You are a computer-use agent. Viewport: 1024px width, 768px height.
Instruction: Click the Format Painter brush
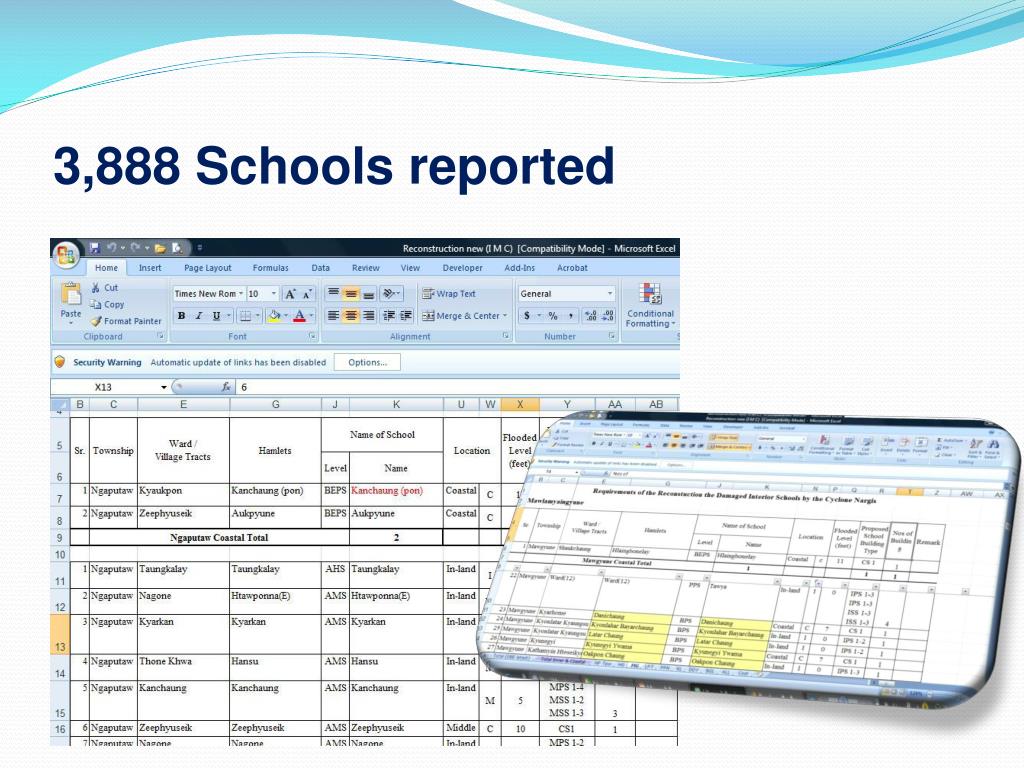pyautogui.click(x=126, y=321)
